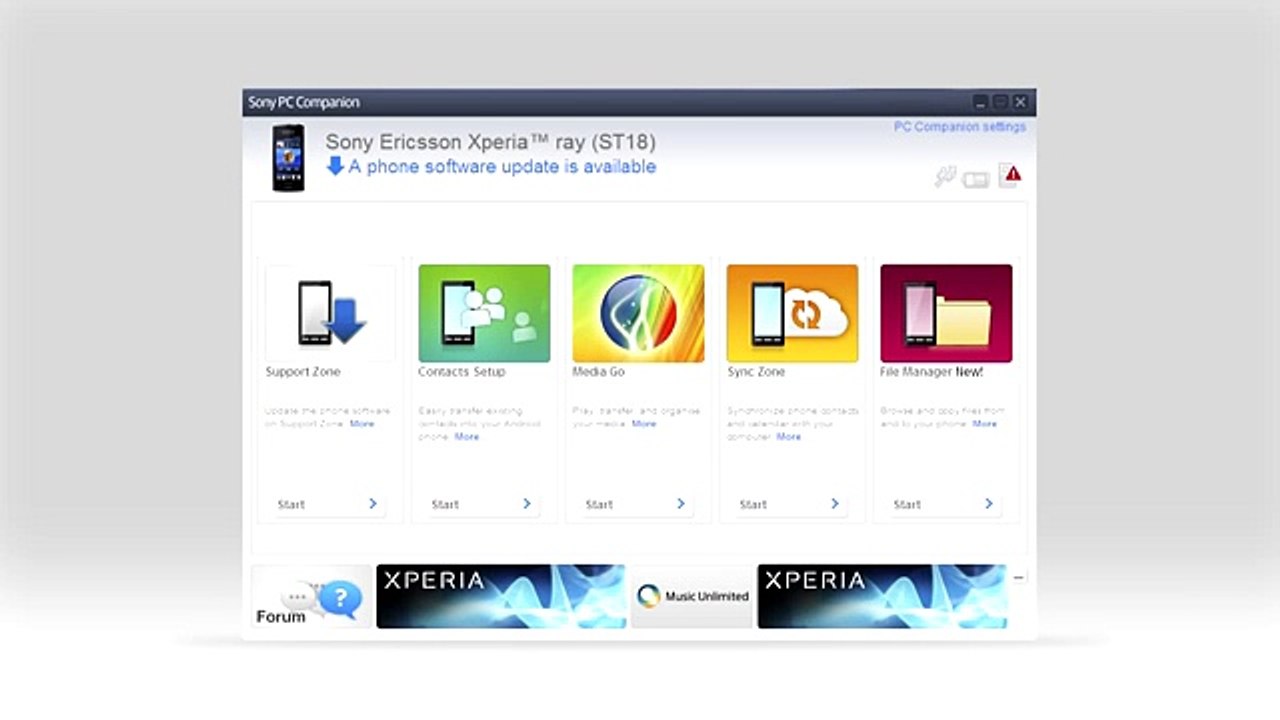The width and height of the screenshot is (1280, 720).
Task: Click the 'Support Zone' label
Action: [x=303, y=372]
